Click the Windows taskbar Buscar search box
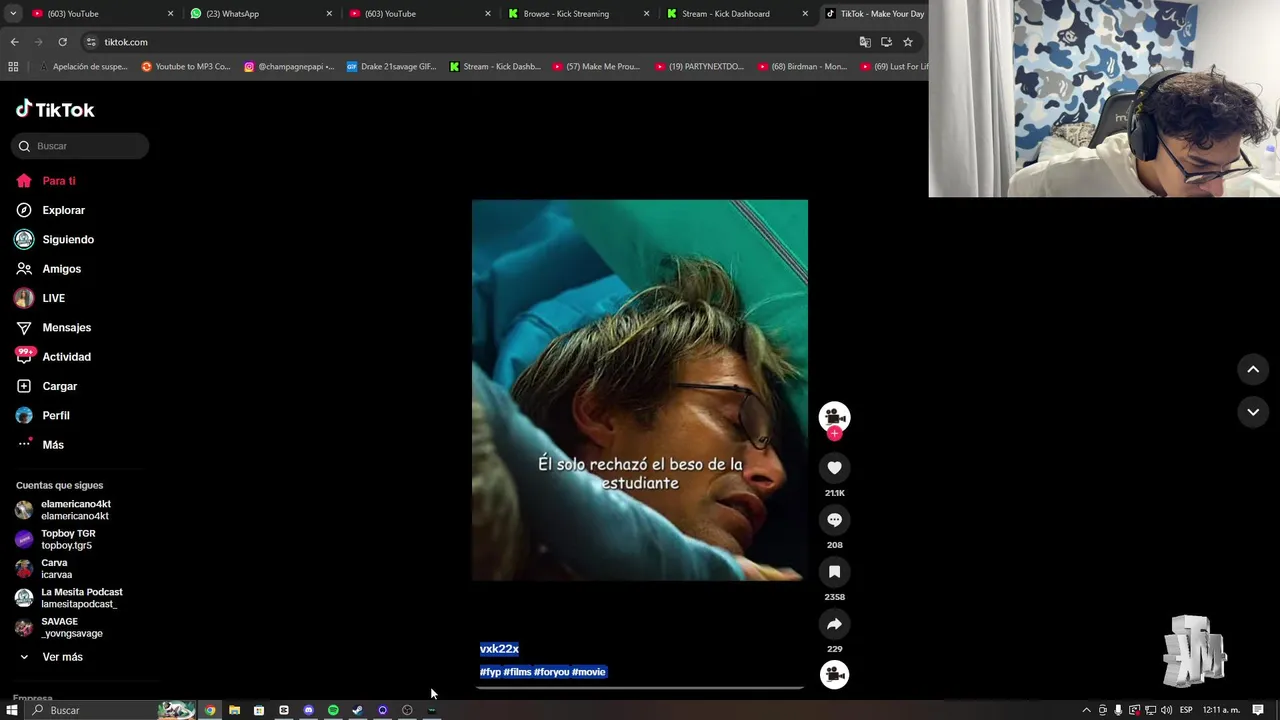The width and height of the screenshot is (1280, 720). pyautogui.click(x=91, y=710)
